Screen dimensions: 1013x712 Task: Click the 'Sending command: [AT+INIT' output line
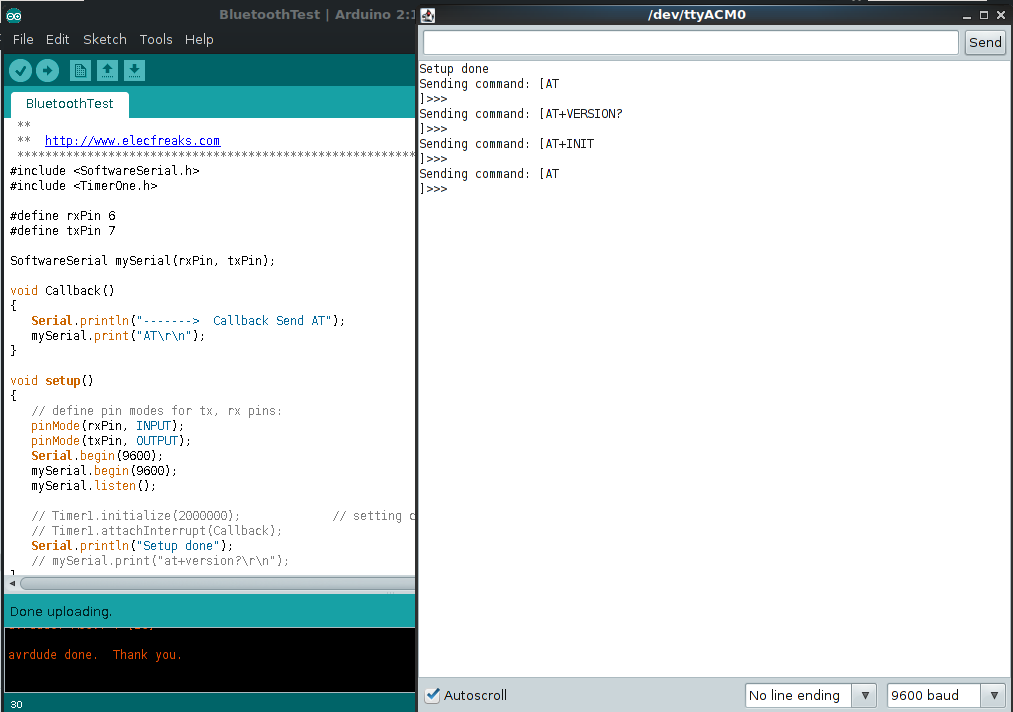click(x=506, y=143)
